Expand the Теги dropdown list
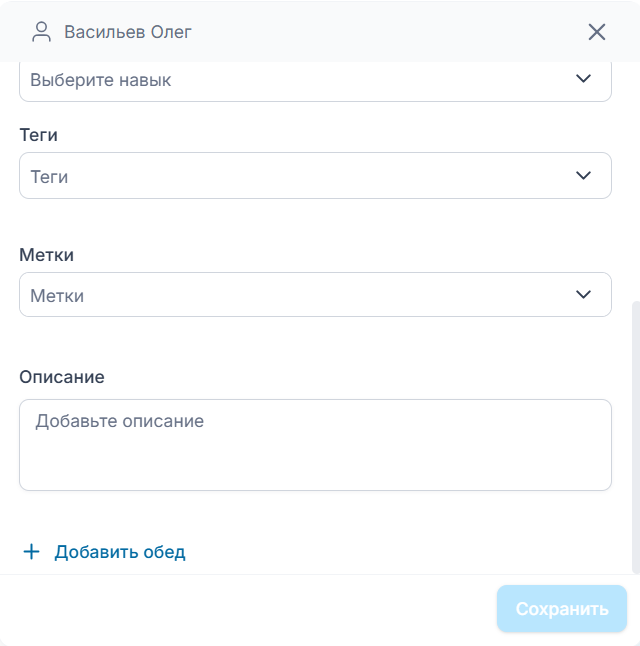This screenshot has height=646, width=640. [300, 176]
